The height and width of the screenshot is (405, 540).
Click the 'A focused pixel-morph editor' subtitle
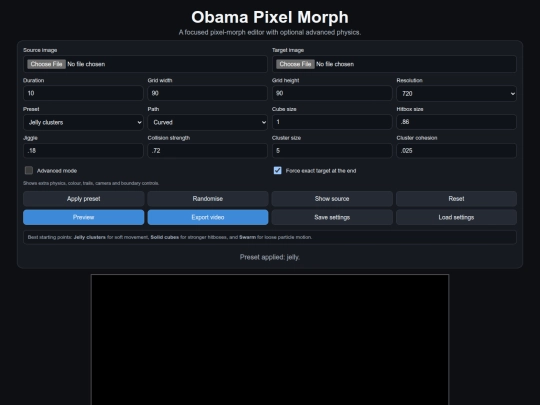point(270,32)
